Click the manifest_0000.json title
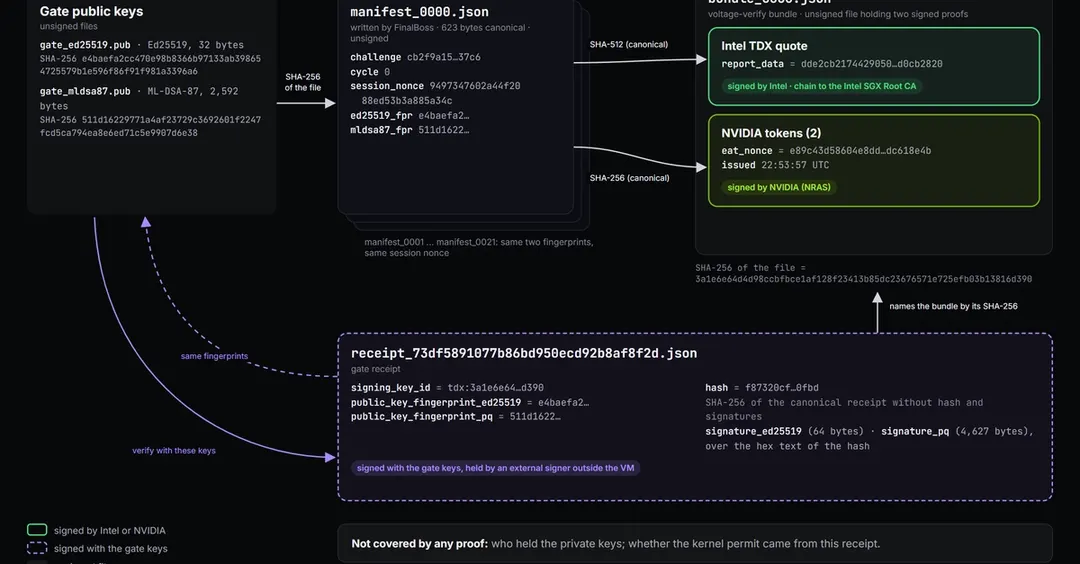1080x564 pixels. click(419, 12)
